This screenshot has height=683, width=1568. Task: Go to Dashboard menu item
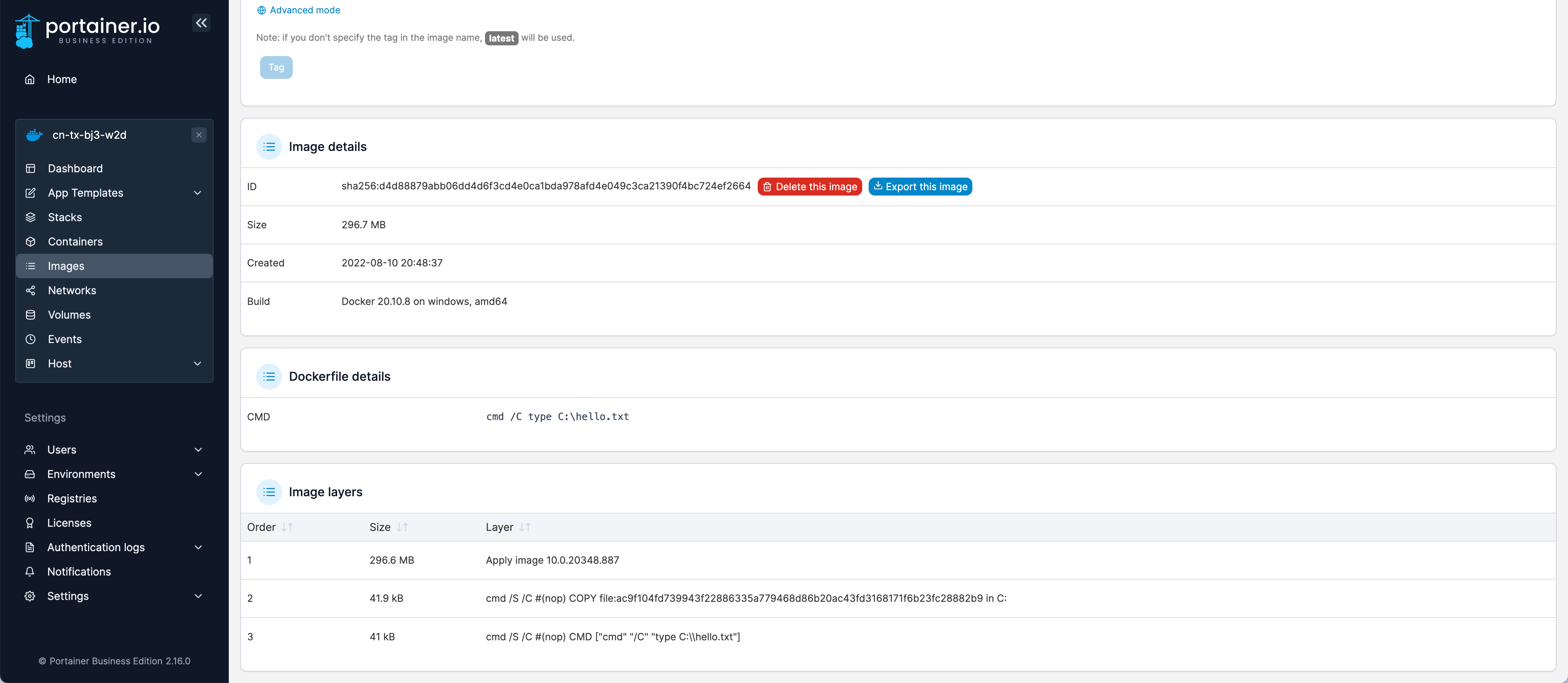114,168
